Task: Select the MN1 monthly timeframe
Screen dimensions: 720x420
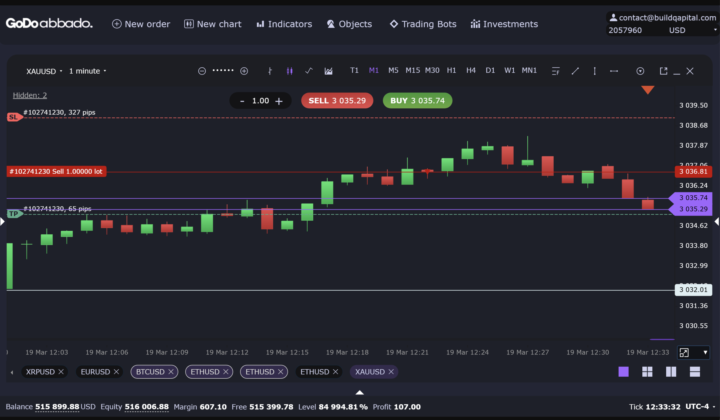Action: pos(529,71)
